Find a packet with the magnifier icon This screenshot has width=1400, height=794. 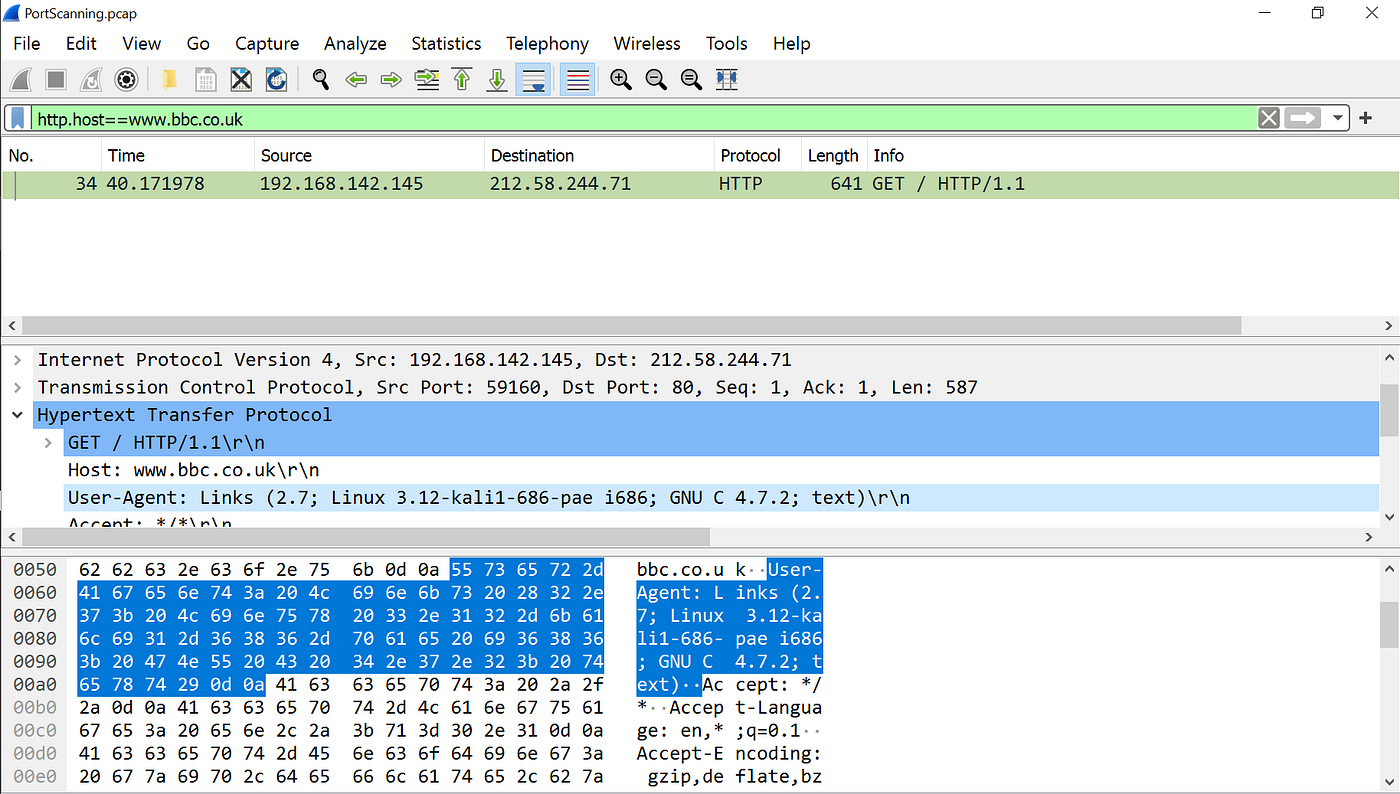pyautogui.click(x=320, y=80)
